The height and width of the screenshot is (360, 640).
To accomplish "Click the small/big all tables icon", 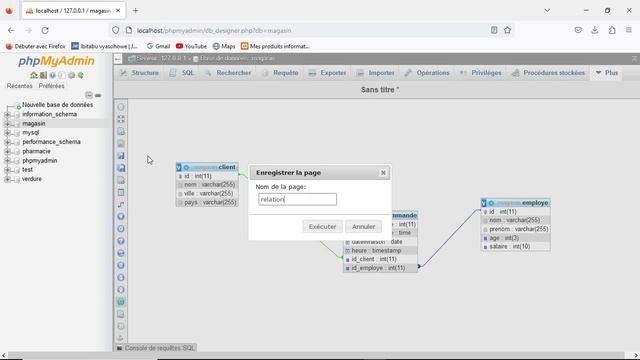I will click(x=121, y=278).
